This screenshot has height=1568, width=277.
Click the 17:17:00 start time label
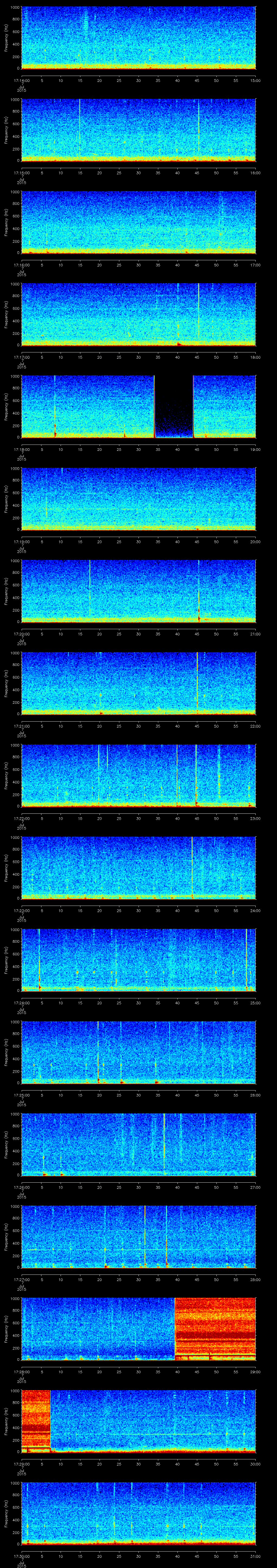[x=21, y=357]
